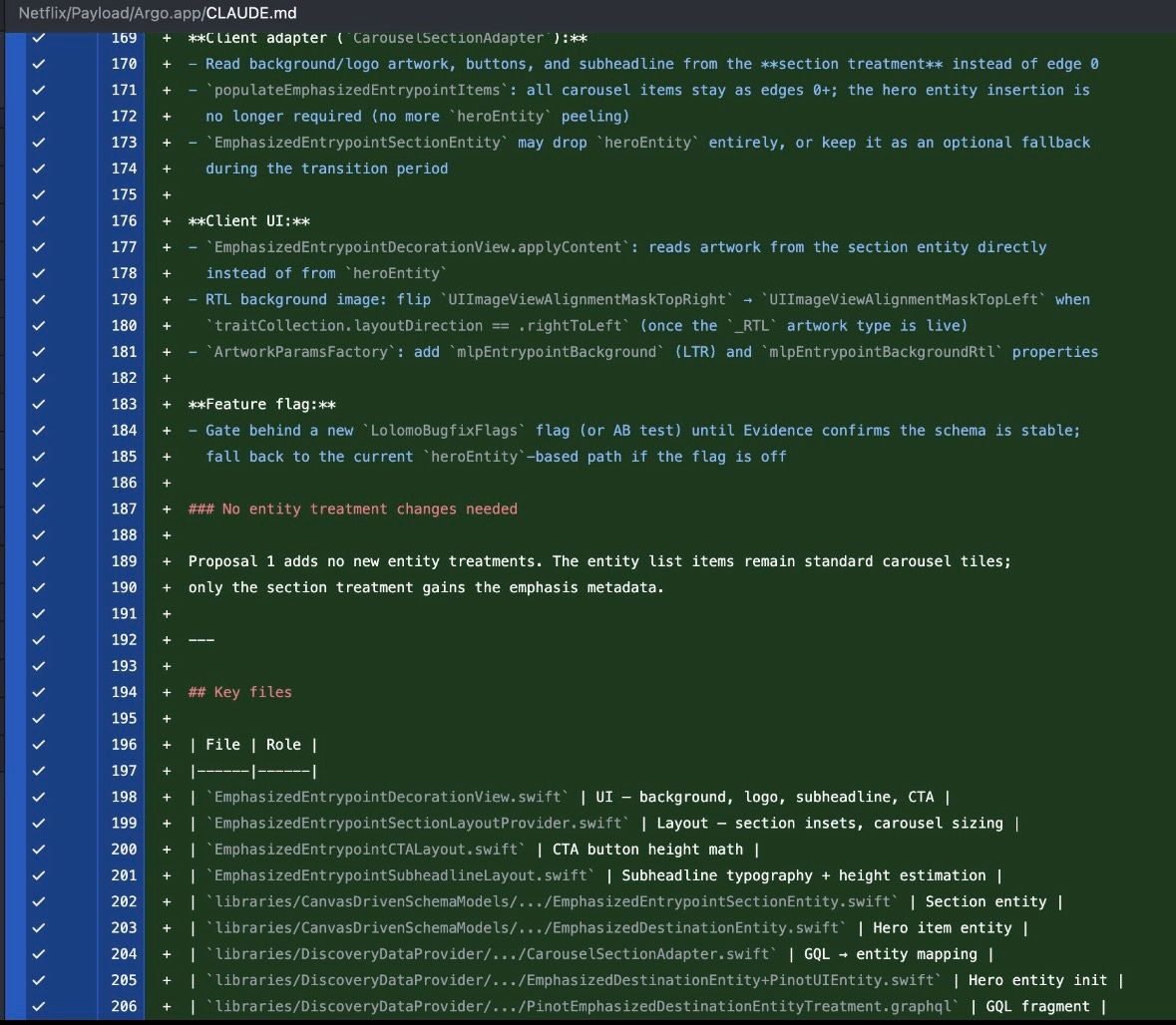Select line number 181
Image resolution: width=1176 pixels, height=1025 pixels.
[124, 352]
